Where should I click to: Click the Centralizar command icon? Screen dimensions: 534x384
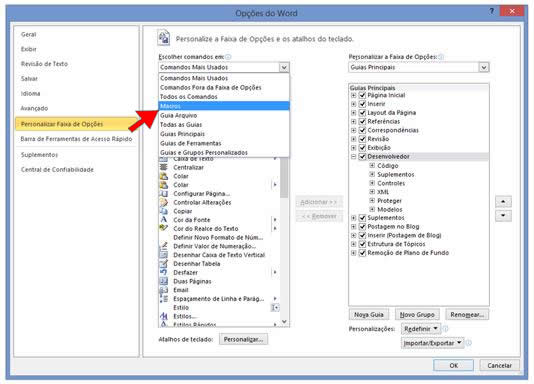point(164,167)
